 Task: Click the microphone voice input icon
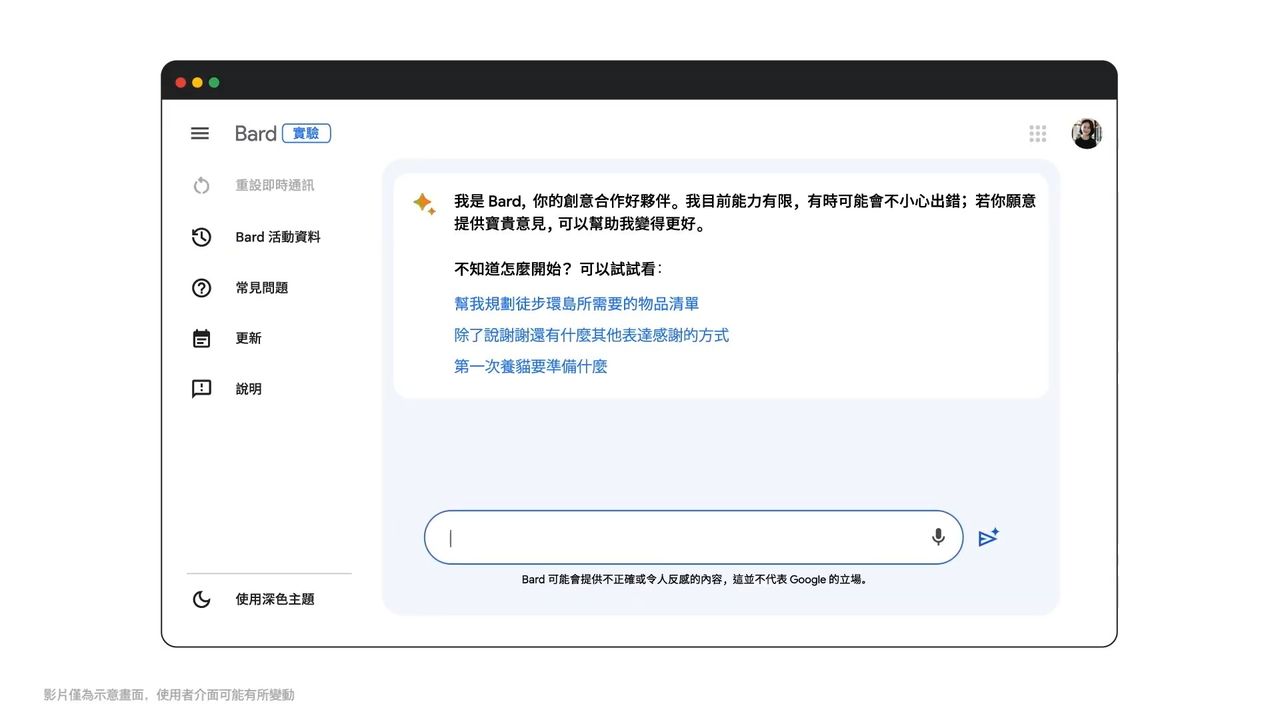(x=938, y=537)
